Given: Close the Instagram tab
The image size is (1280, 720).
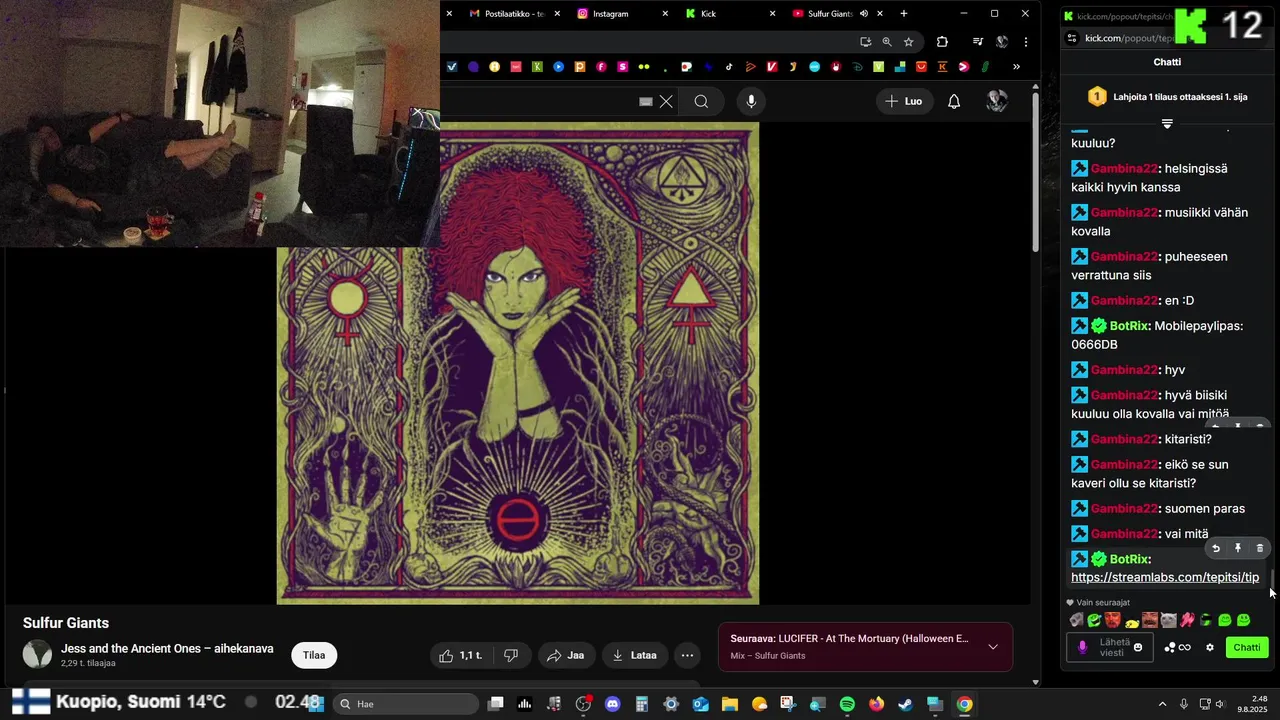Looking at the screenshot, I should click(x=666, y=13).
